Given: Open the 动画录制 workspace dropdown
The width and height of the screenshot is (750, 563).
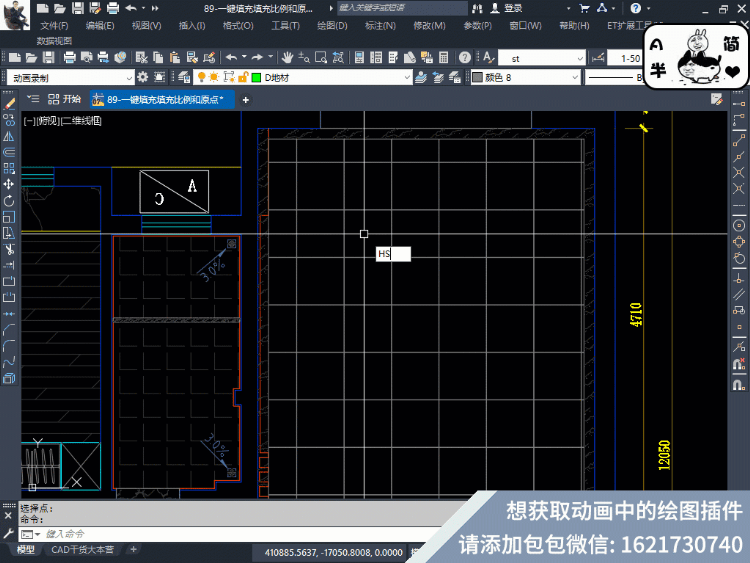Looking at the screenshot, I should click(x=129, y=77).
